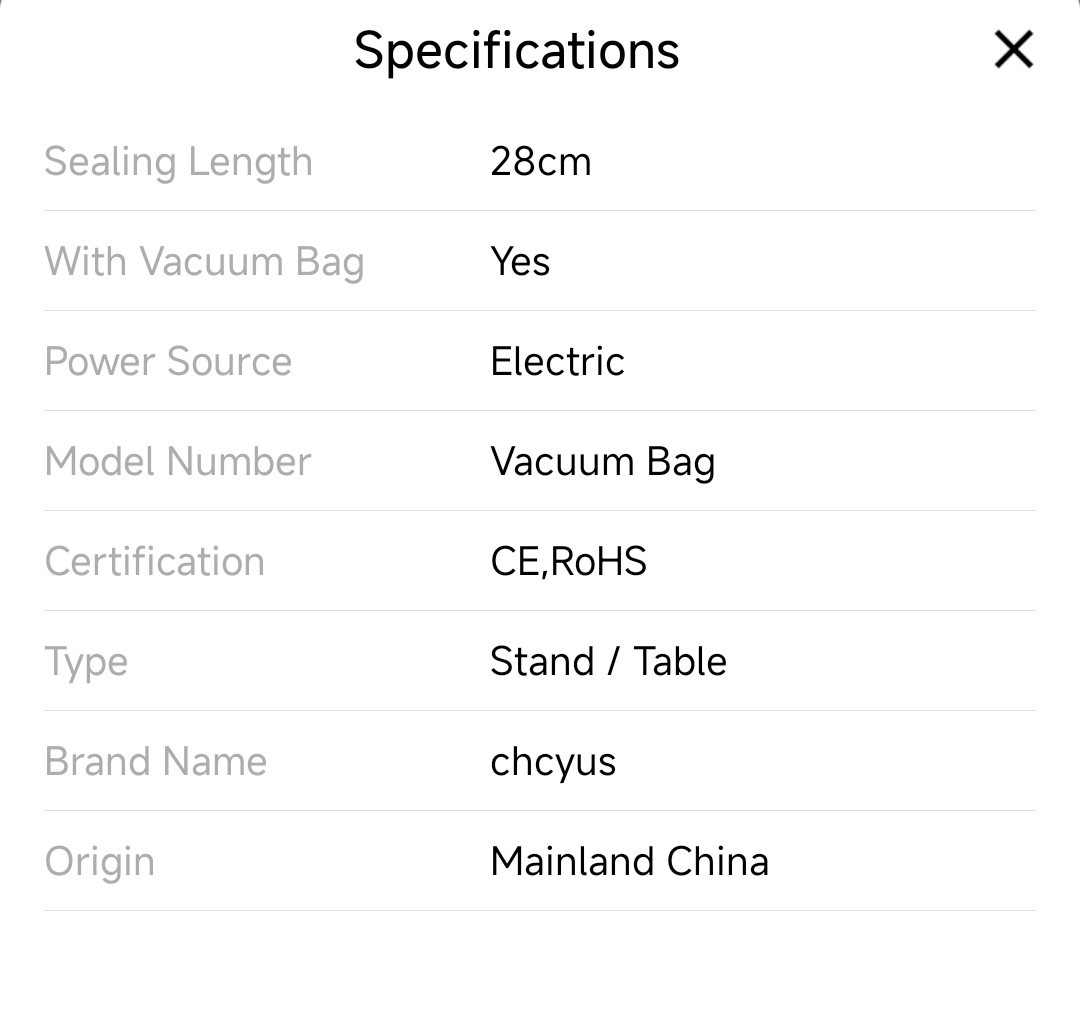This screenshot has width=1080, height=1027.
Task: Tap the Specifications title
Action: coord(516,50)
